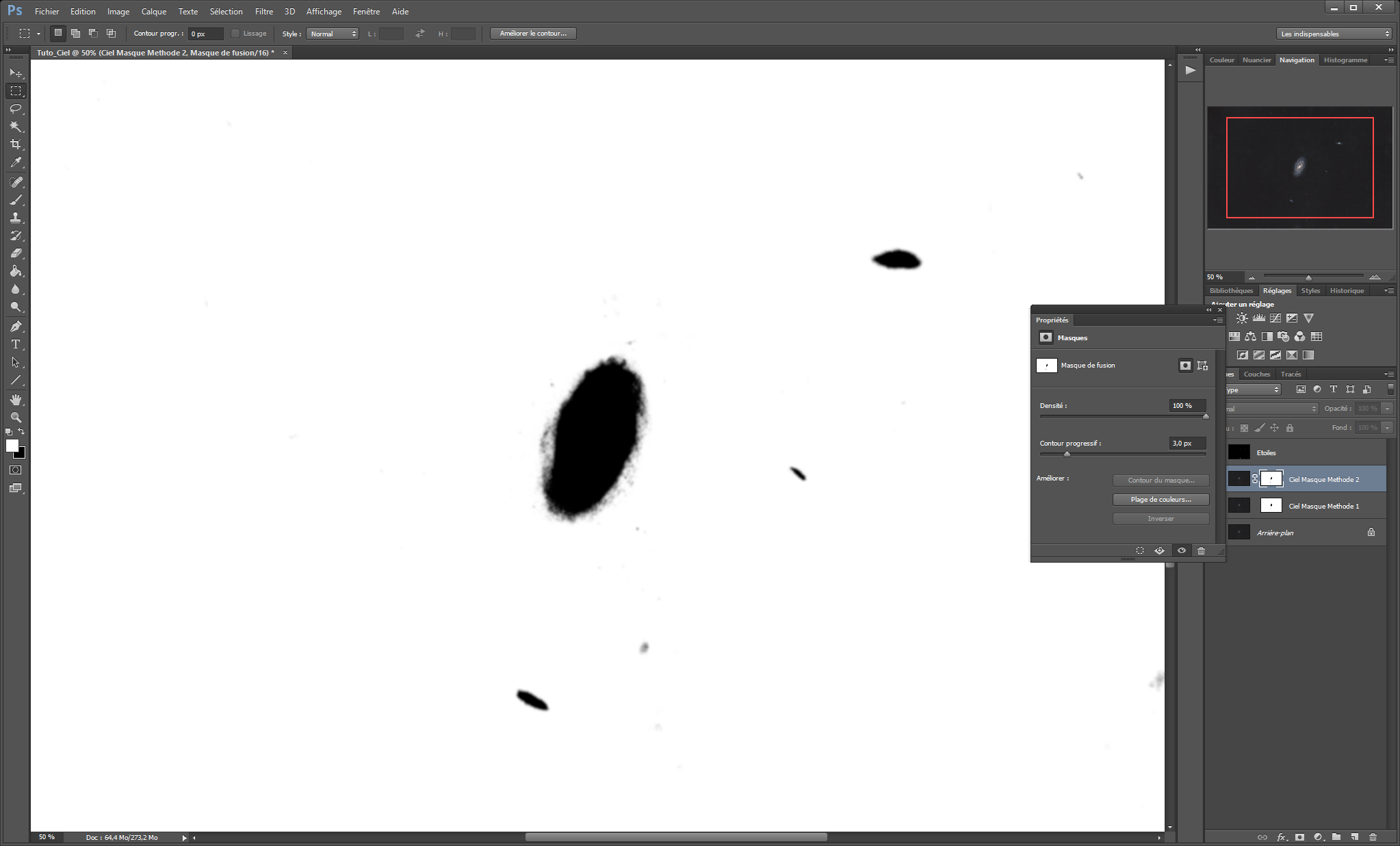Click Améliorer le contour button

point(533,34)
